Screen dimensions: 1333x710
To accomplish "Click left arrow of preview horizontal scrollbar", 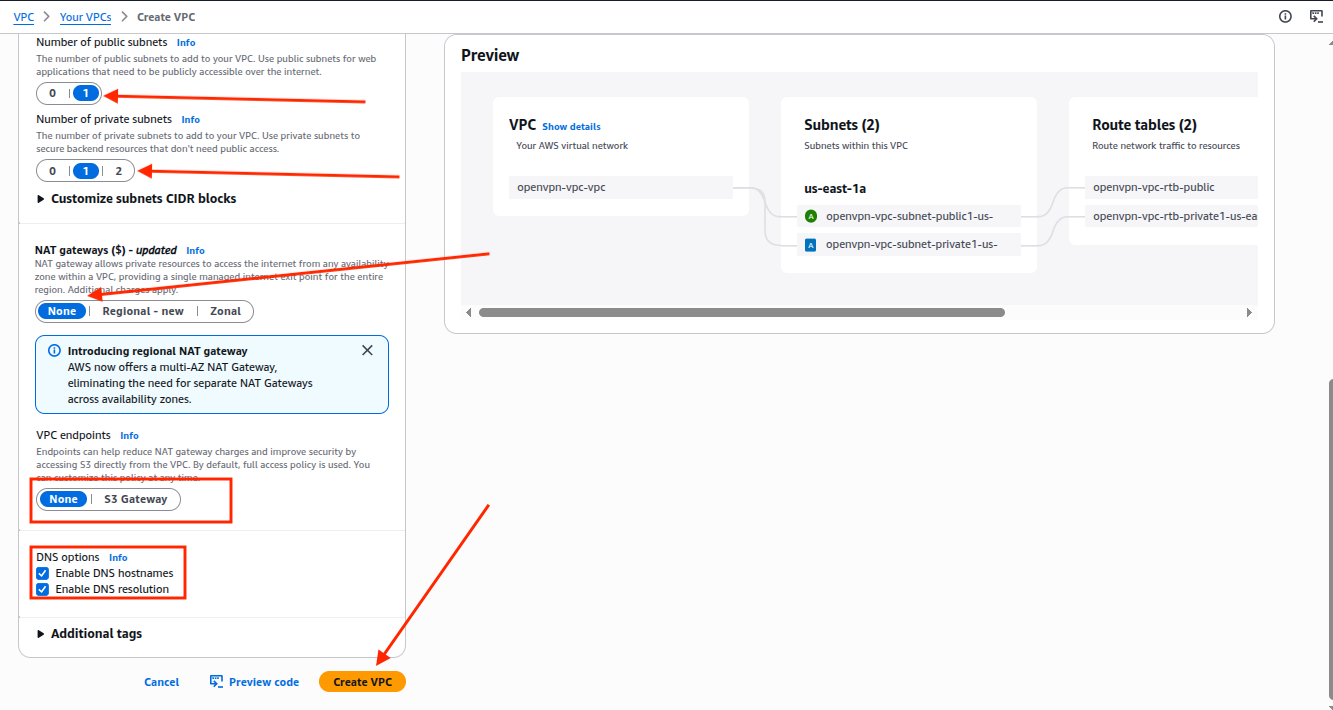I will click(x=470, y=313).
